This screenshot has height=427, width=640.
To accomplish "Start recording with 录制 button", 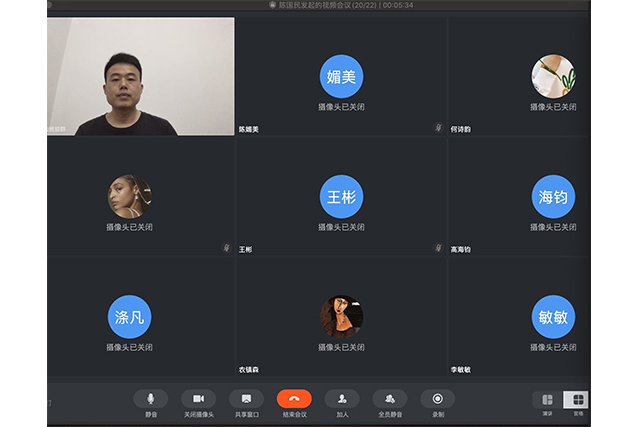I will [437, 399].
